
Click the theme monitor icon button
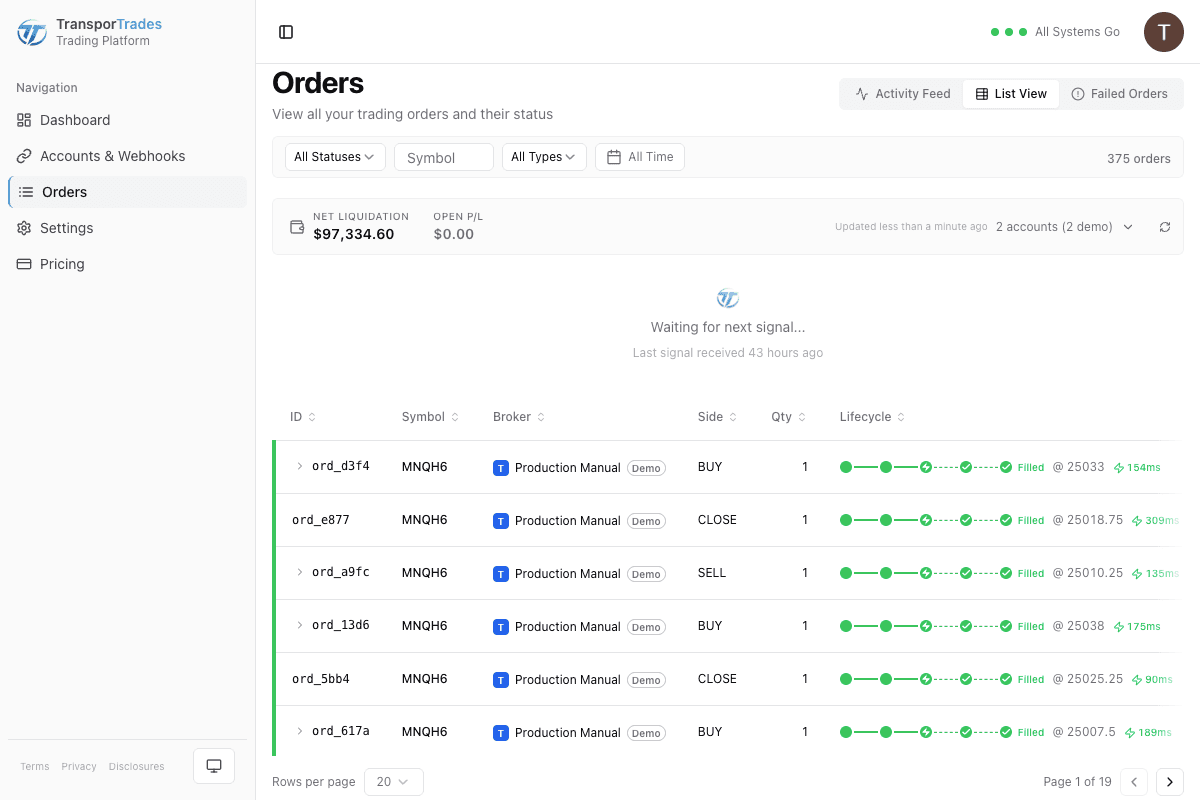click(x=214, y=766)
